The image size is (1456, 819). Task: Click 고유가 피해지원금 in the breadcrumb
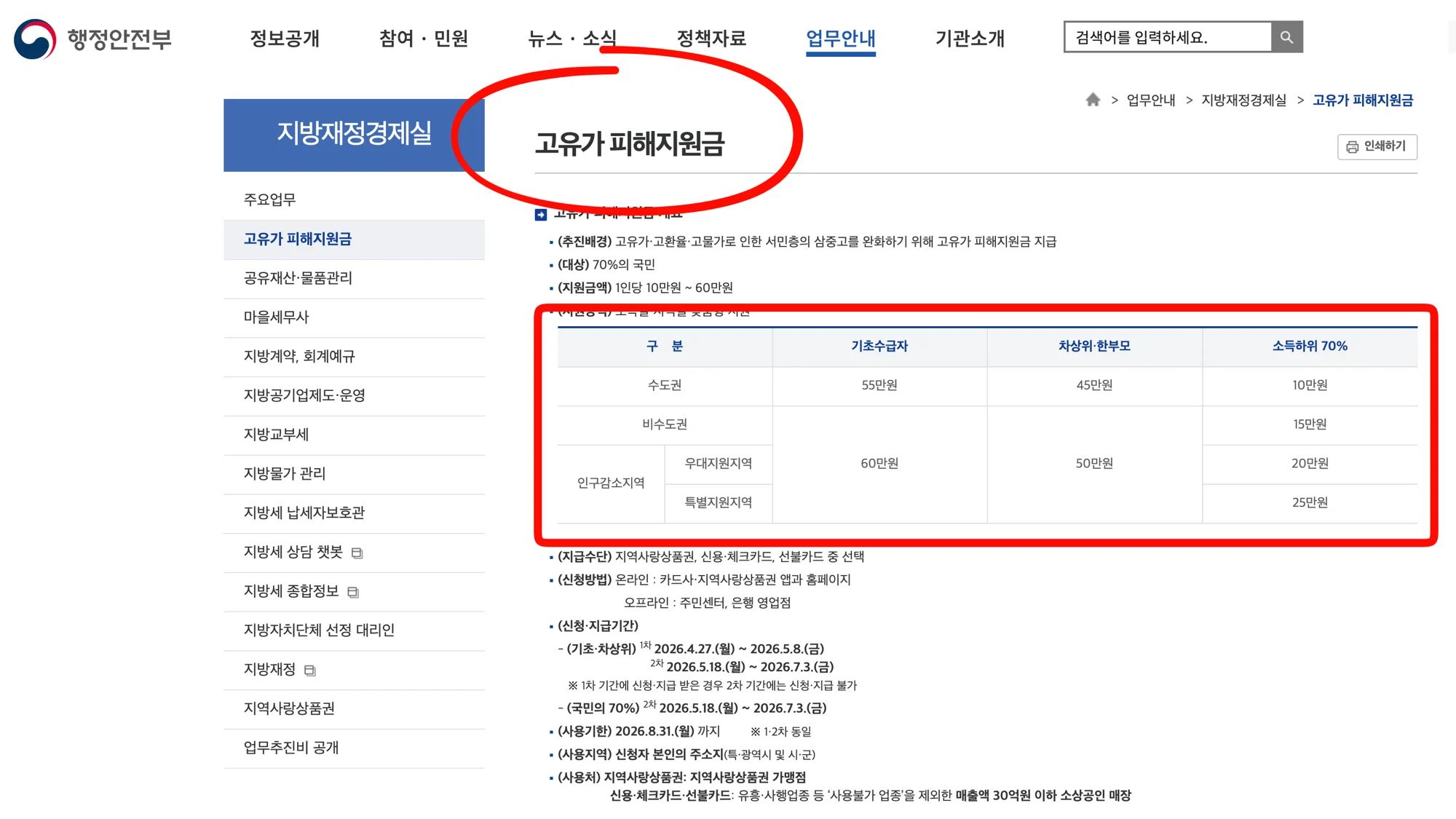(x=1363, y=100)
